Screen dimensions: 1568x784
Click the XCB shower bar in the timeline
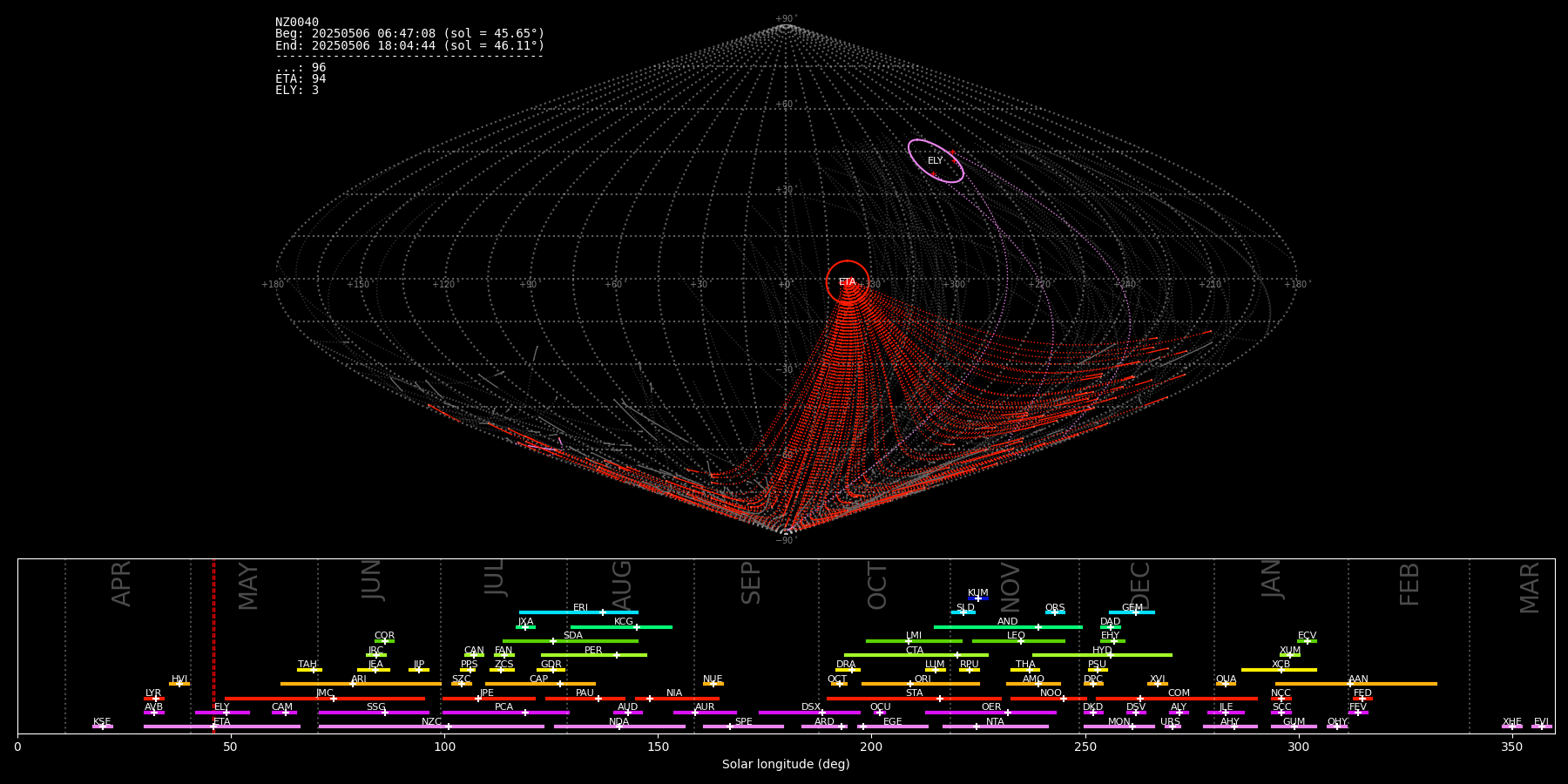pyautogui.click(x=1279, y=670)
